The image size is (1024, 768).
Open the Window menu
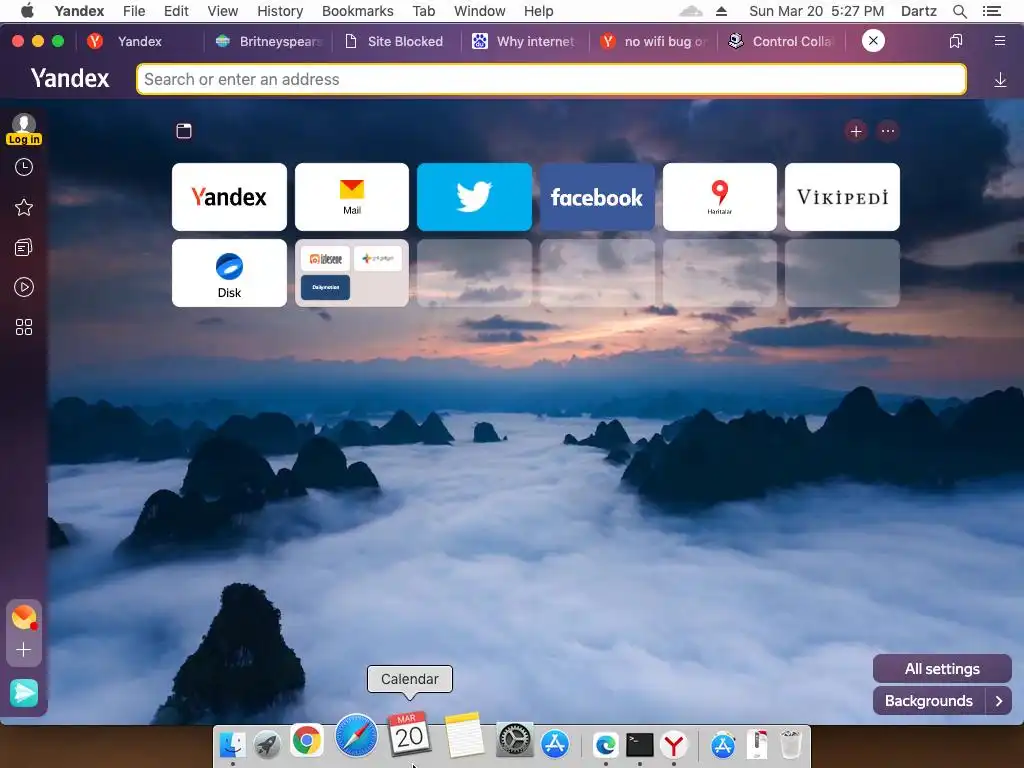pyautogui.click(x=479, y=11)
